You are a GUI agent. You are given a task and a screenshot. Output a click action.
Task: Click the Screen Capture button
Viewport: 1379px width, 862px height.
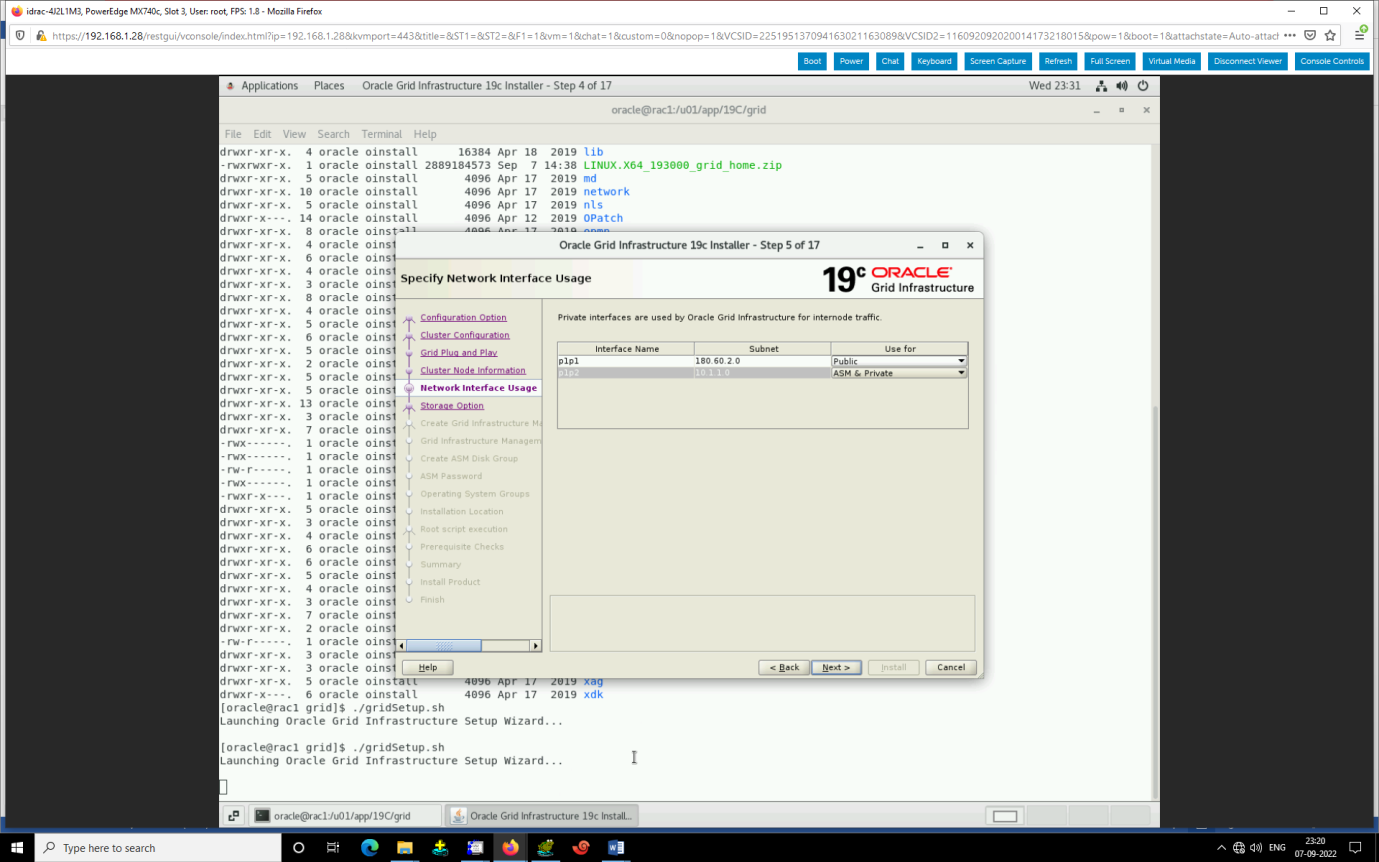998,61
